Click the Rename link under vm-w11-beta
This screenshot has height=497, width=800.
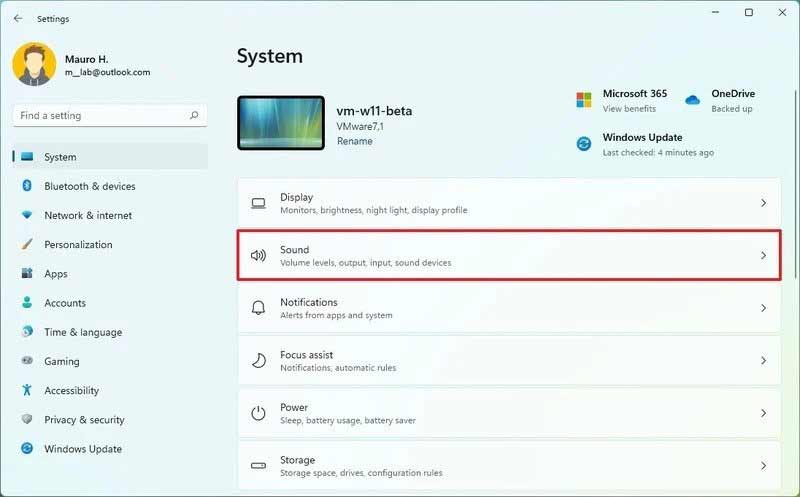point(355,141)
